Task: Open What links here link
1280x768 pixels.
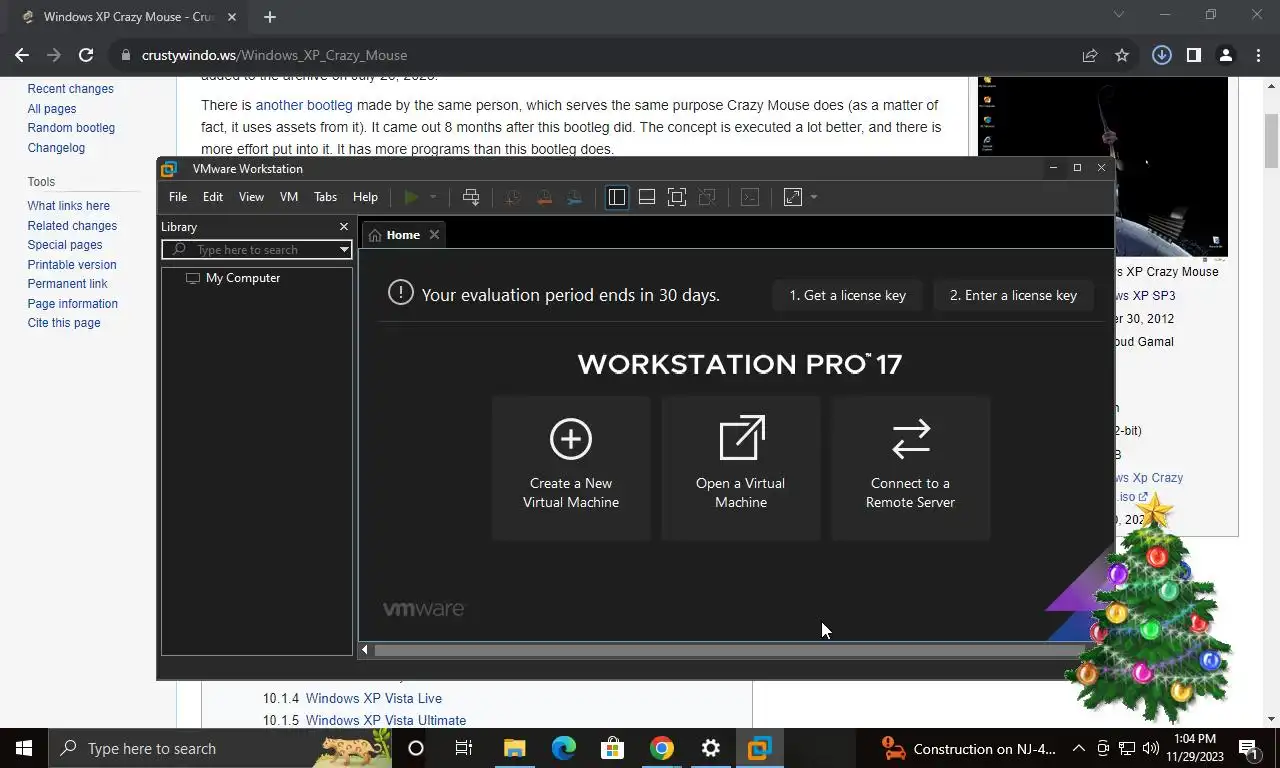Action: (x=69, y=206)
